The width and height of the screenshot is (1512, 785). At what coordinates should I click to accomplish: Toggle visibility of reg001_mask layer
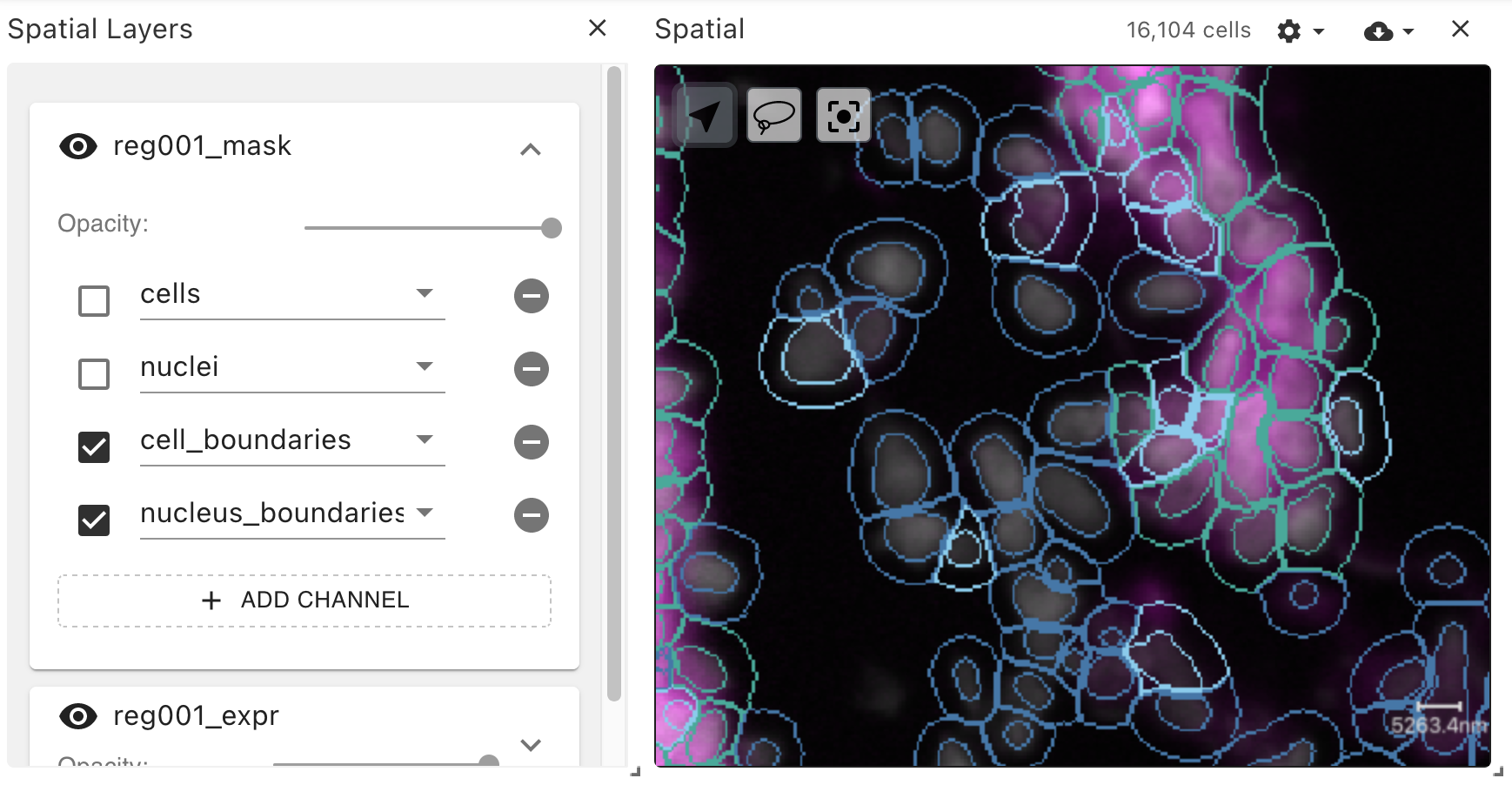point(77,146)
